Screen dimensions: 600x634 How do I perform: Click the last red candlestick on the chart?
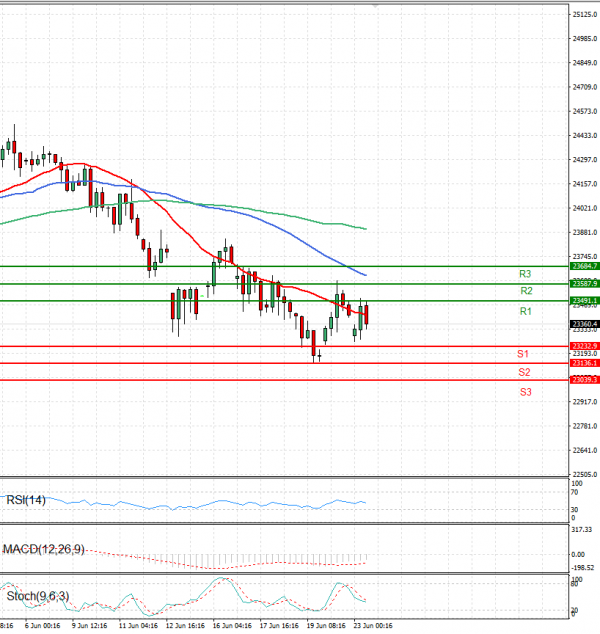[x=366, y=315]
